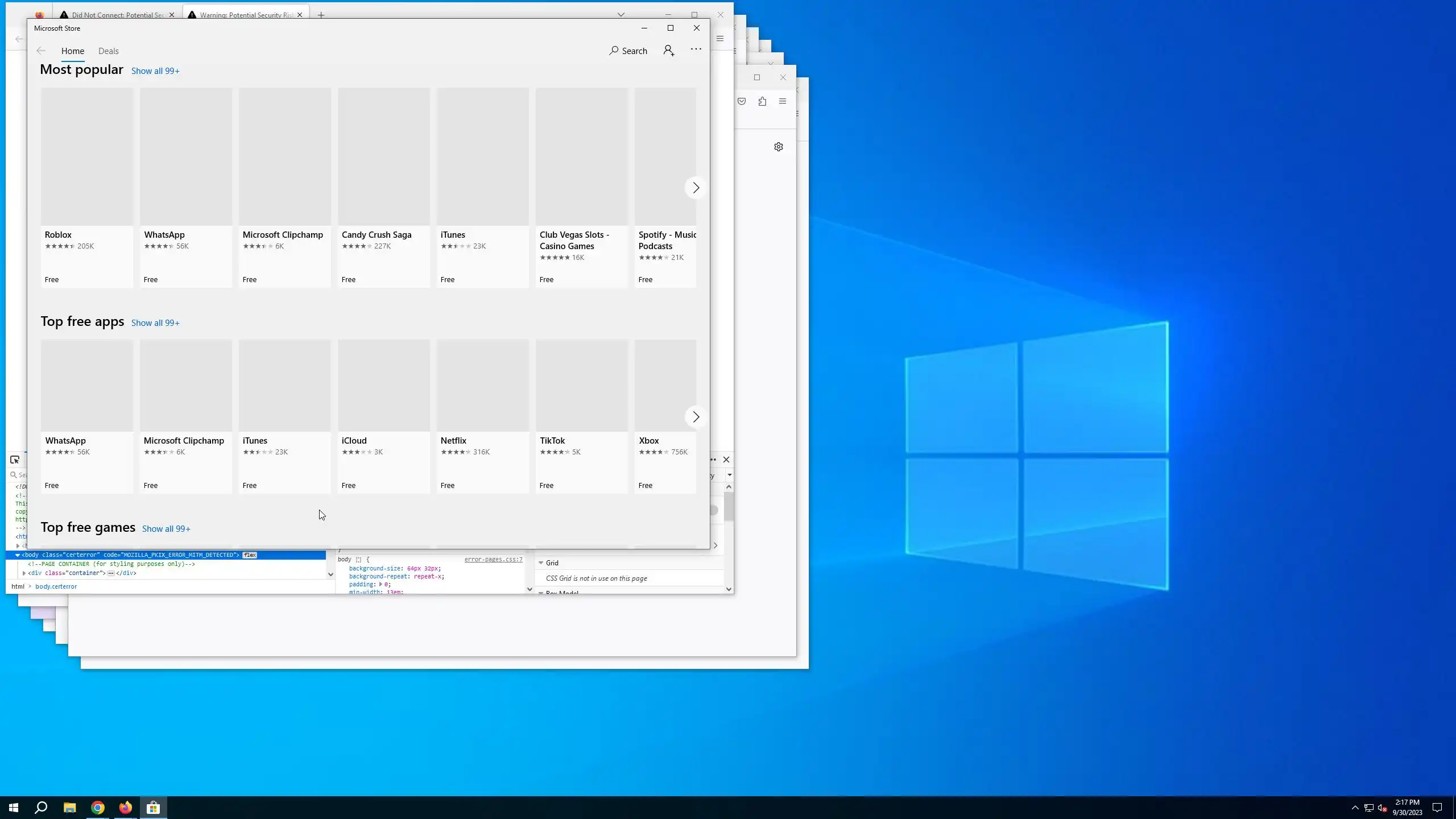Open the Store three-dots more menu
1456x819 pixels.
click(x=696, y=49)
